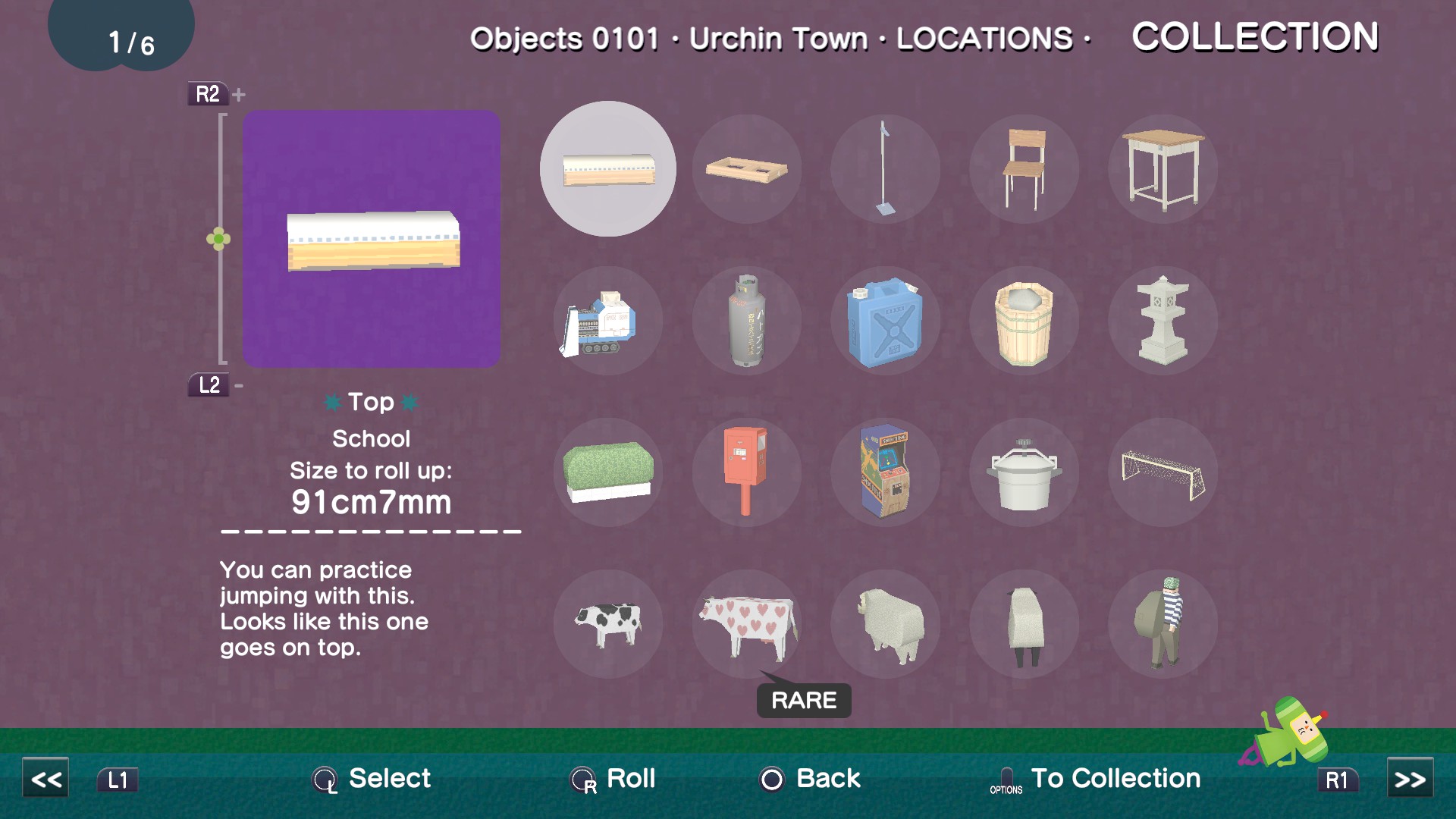Viewport: 1456px width, 819px height.
Task: Click the vaulting box preview image
Action: click(x=372, y=239)
